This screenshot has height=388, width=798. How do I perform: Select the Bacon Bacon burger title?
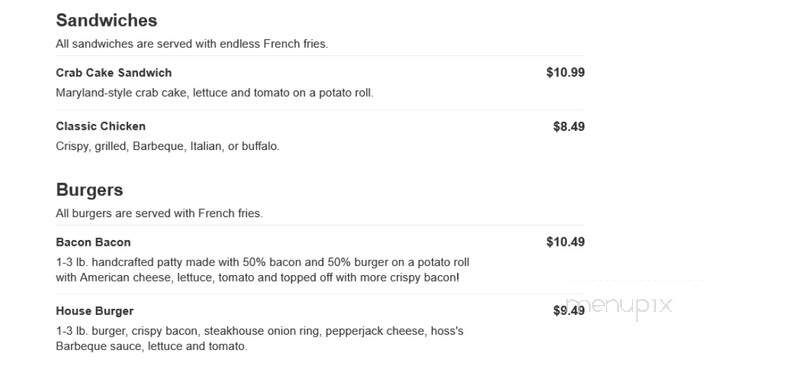(93, 242)
